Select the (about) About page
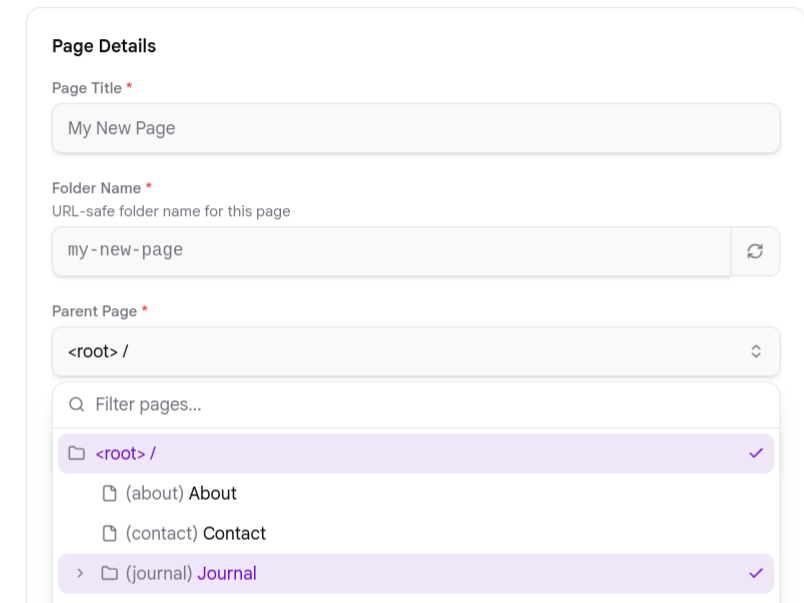 416,493
